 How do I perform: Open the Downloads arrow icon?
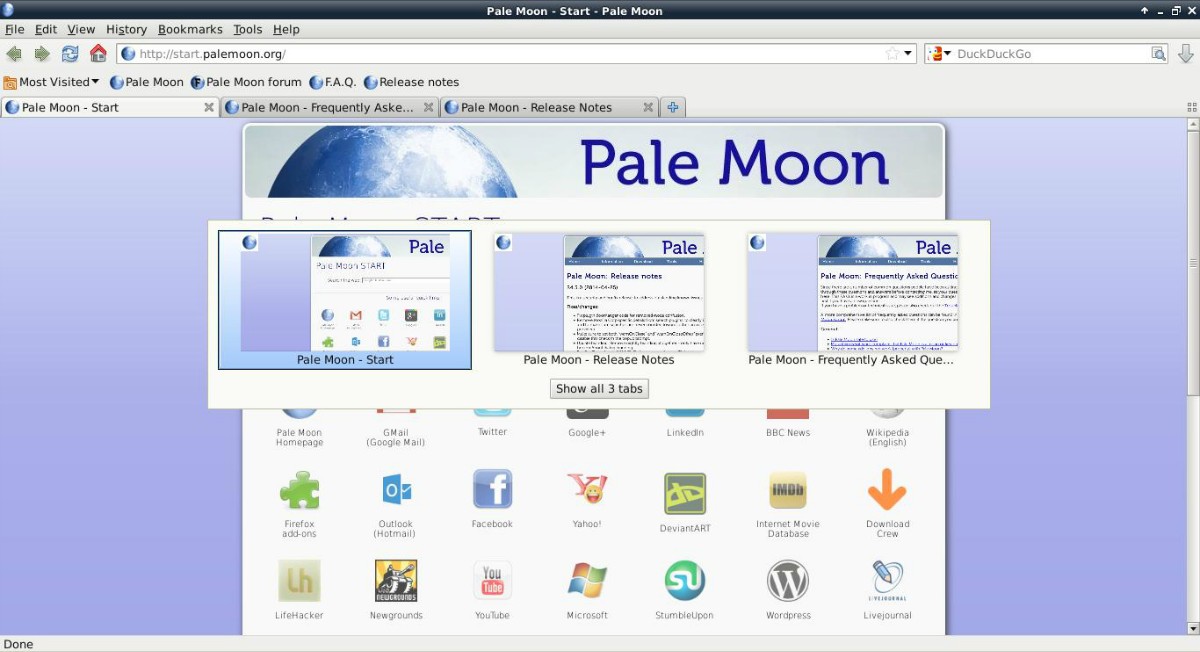click(1186, 54)
